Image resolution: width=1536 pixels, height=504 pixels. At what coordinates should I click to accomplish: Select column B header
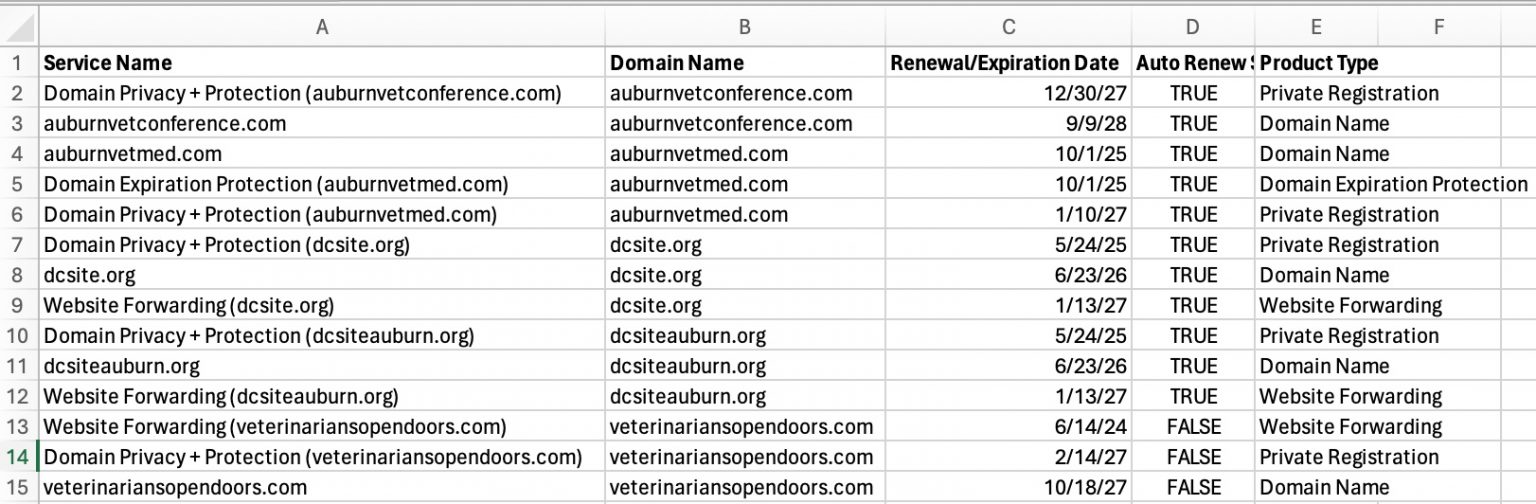[745, 27]
